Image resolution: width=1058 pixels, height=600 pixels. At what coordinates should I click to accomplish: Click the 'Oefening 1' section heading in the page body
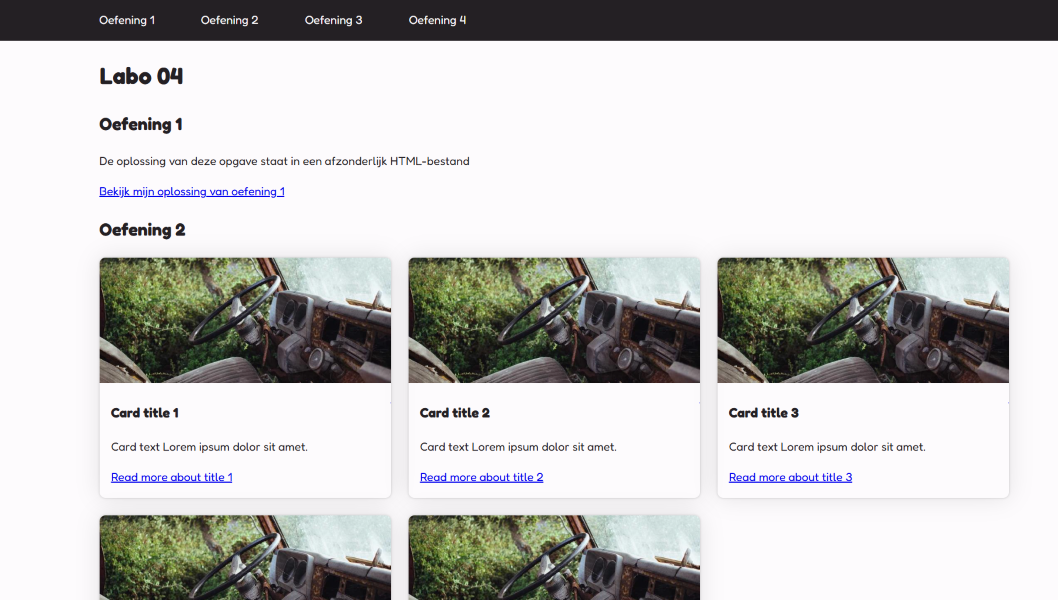pyautogui.click(x=140, y=125)
